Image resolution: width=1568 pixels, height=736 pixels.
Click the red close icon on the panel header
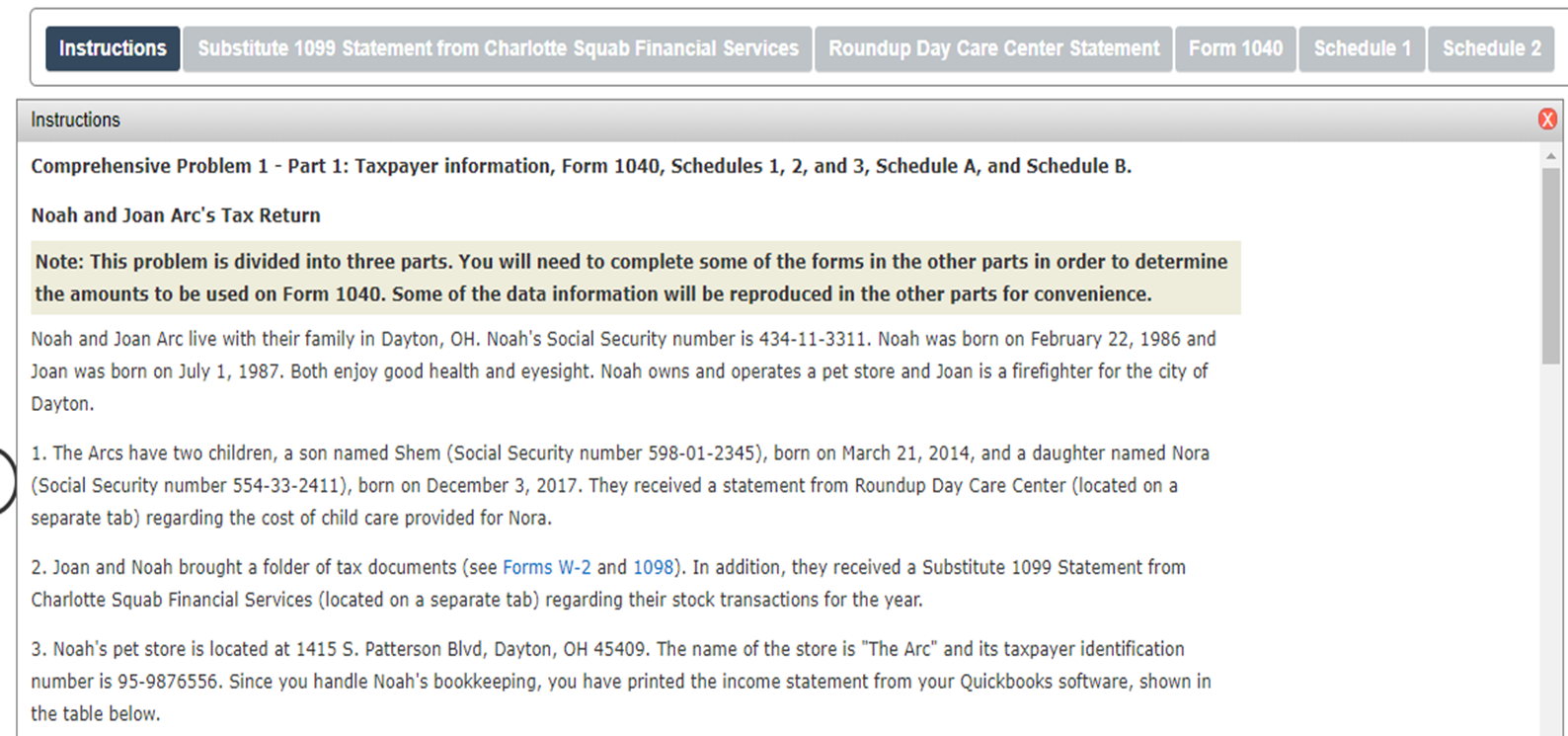click(x=1547, y=120)
